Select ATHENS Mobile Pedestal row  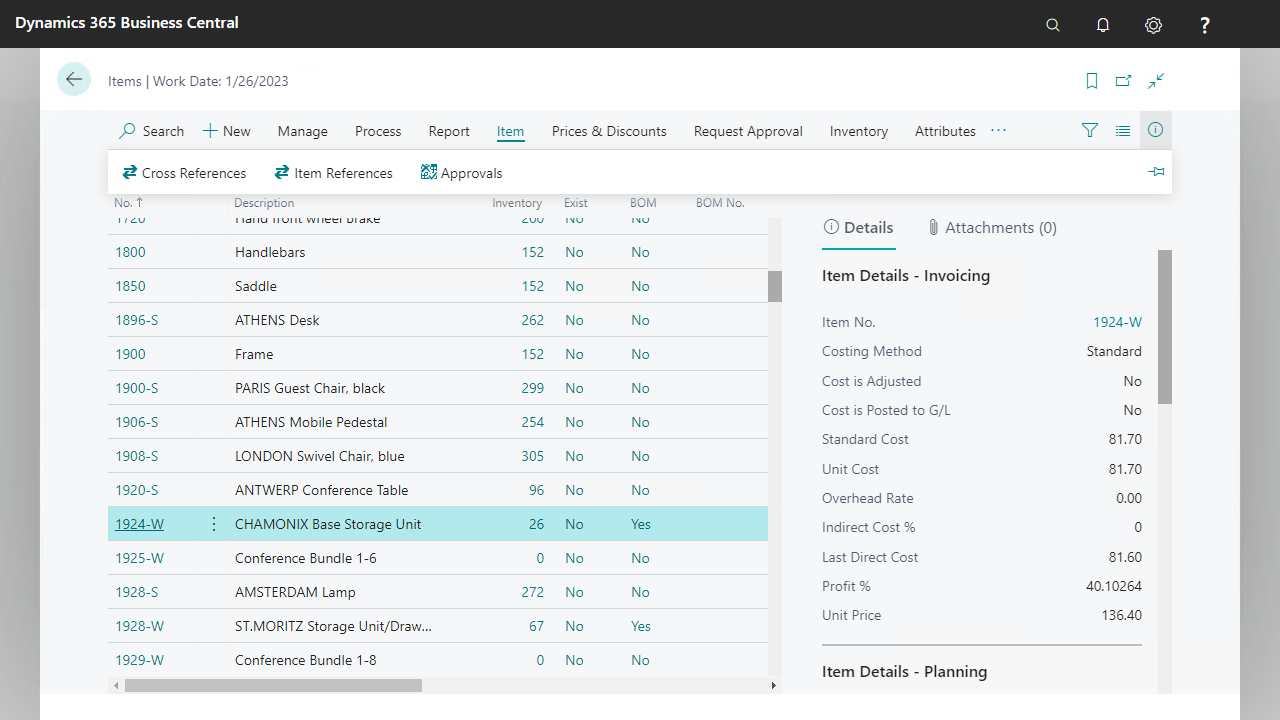click(438, 422)
